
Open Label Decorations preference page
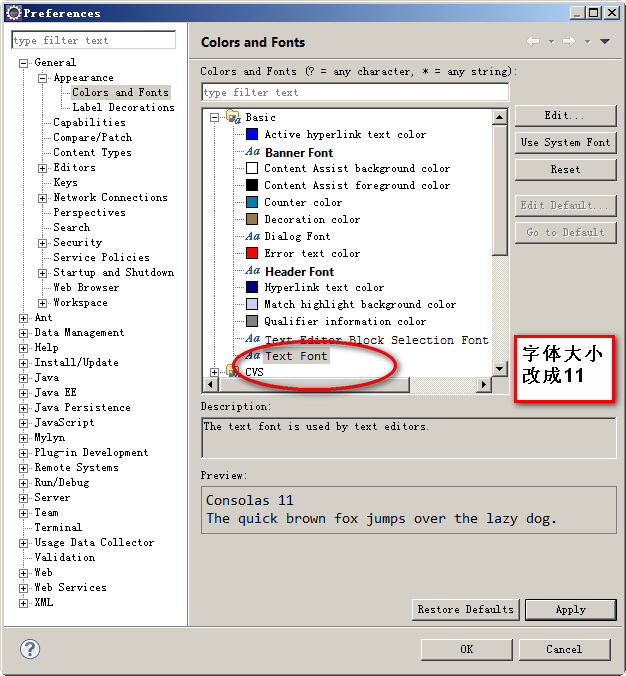[123, 108]
